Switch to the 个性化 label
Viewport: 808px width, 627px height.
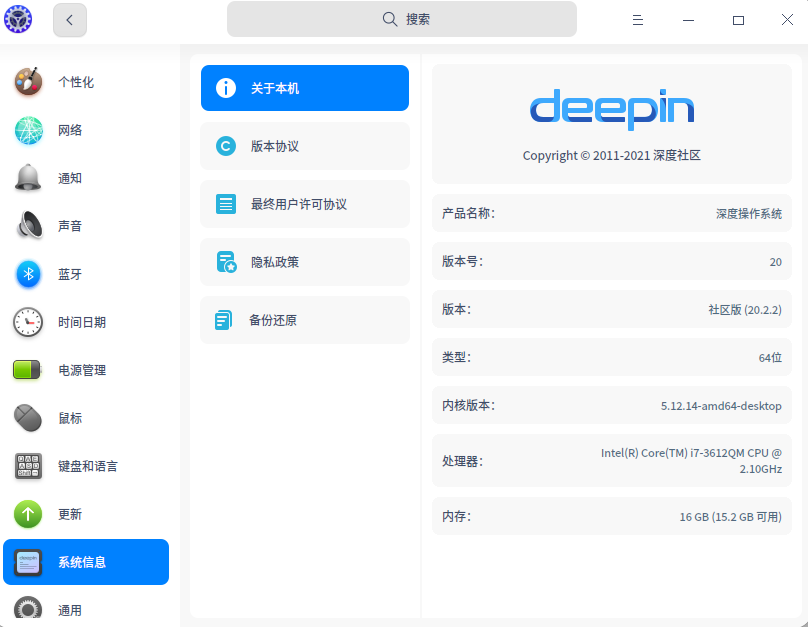pyautogui.click(x=76, y=82)
